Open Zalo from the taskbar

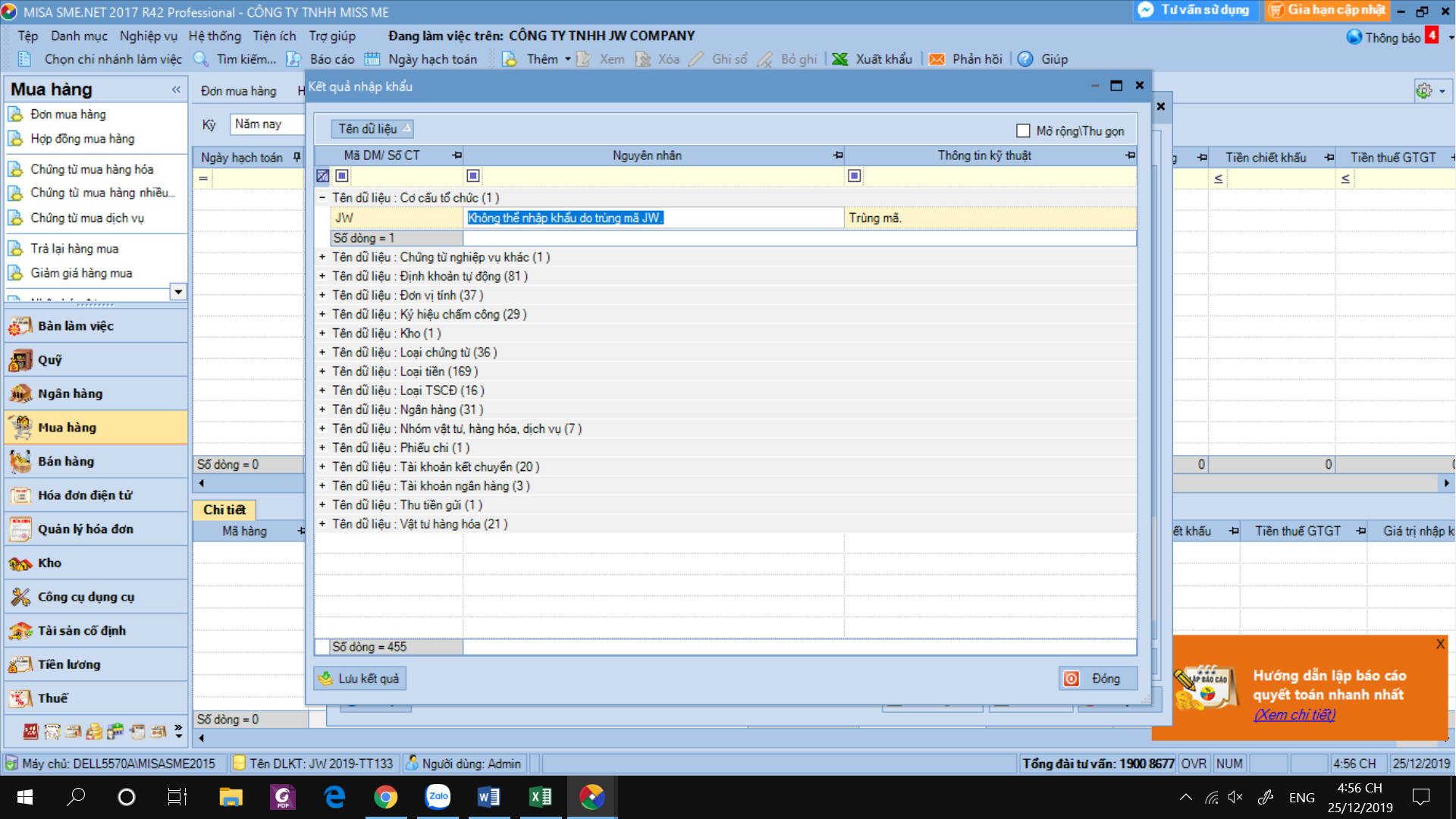tap(438, 797)
